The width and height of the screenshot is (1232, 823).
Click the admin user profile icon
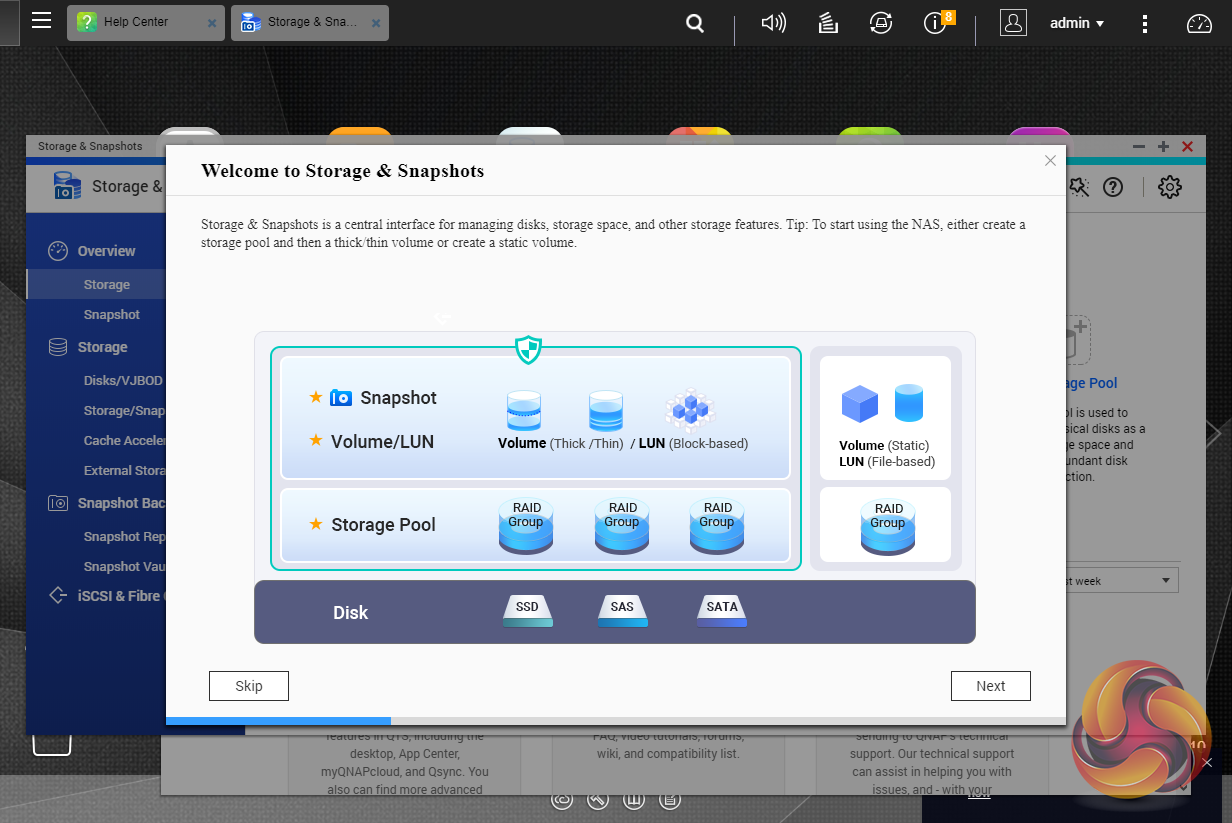[1013, 23]
